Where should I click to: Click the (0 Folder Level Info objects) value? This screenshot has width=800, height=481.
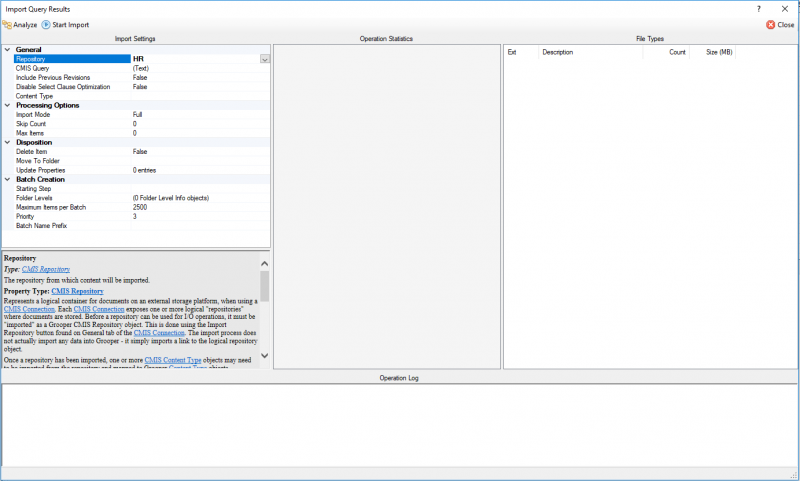coord(171,198)
